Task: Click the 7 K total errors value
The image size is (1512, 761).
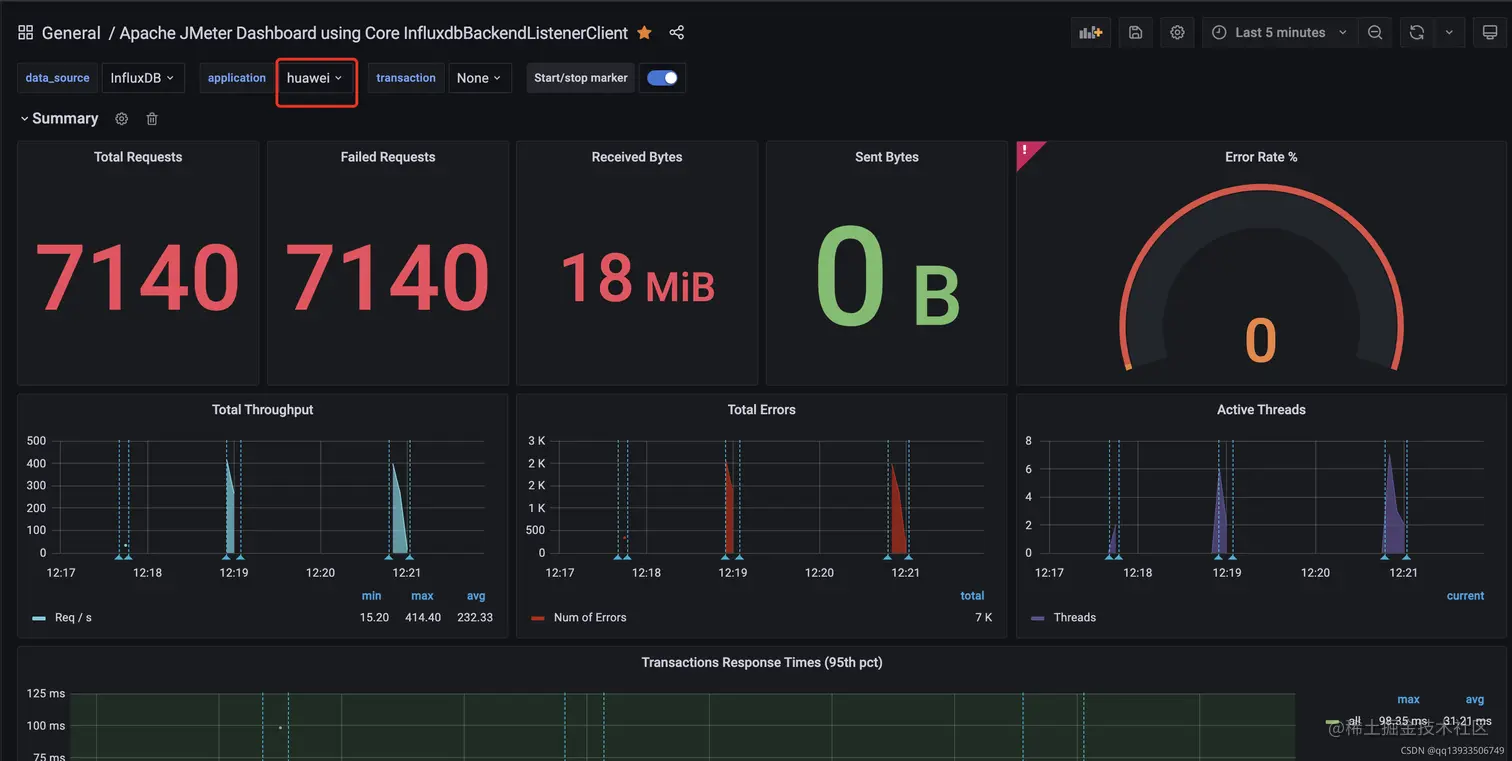Action: click(x=984, y=618)
